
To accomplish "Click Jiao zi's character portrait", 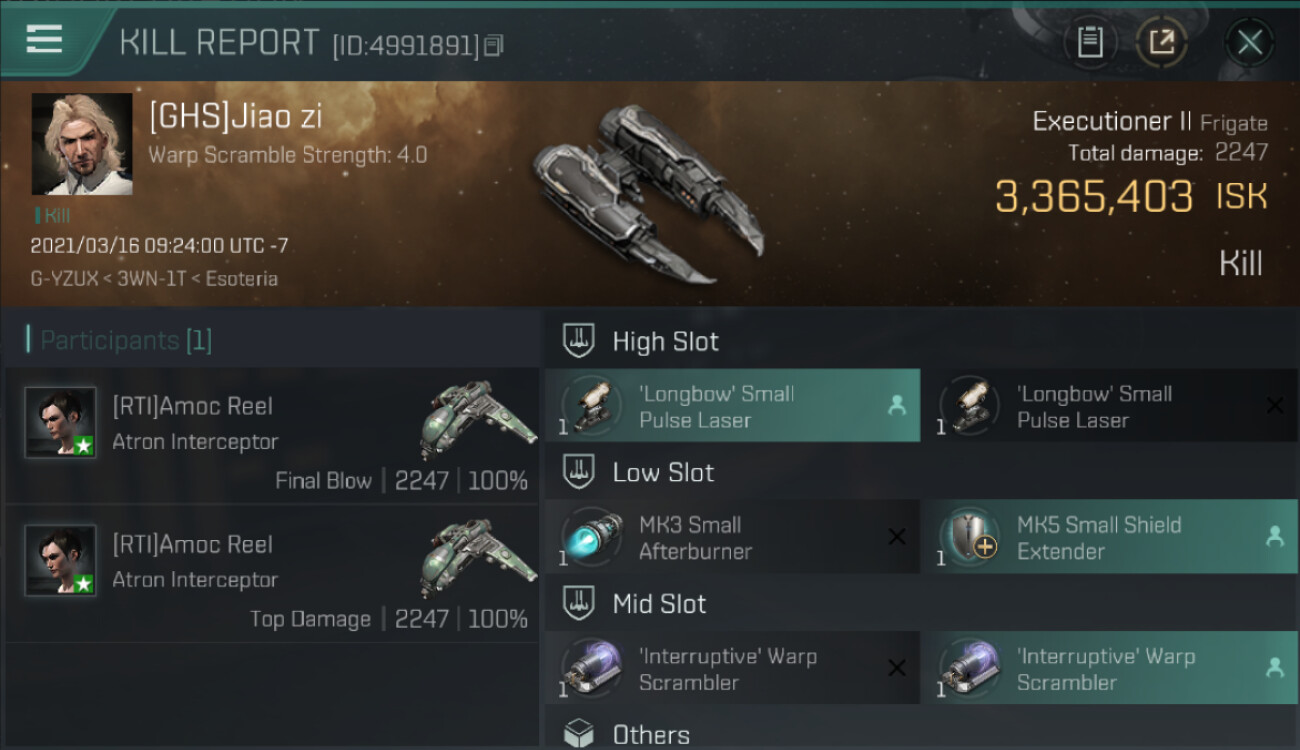I will coord(82,144).
